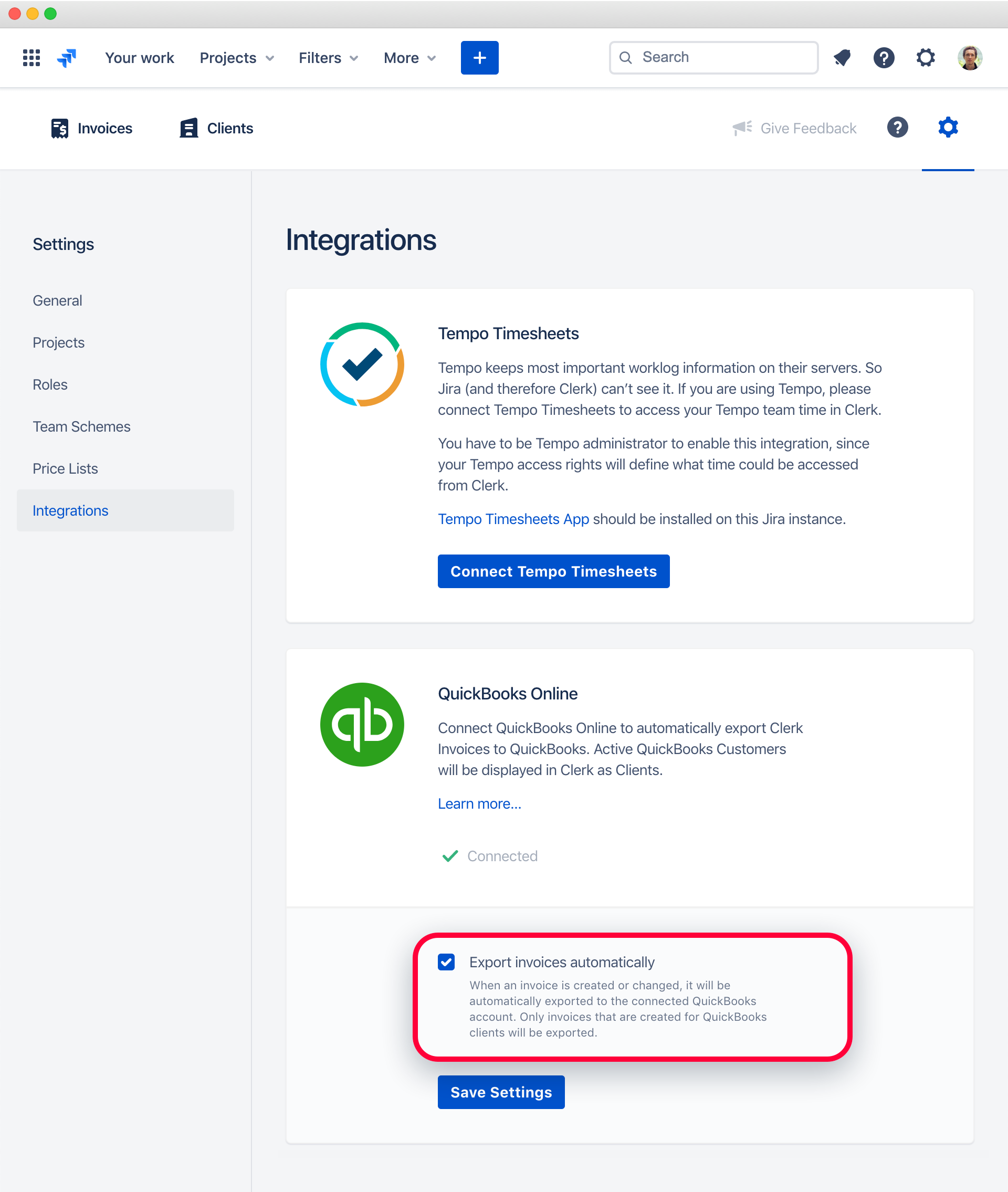
Task: Open the user profile avatar
Action: [970, 58]
